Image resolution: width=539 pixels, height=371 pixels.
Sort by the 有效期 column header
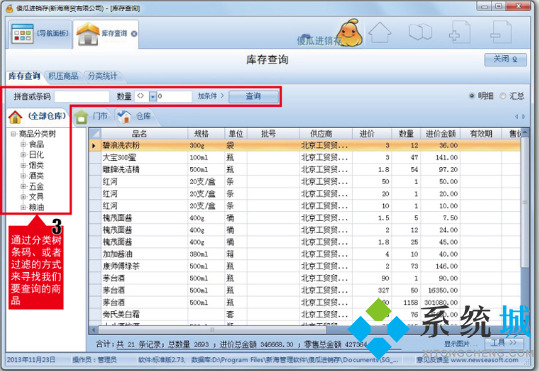481,134
